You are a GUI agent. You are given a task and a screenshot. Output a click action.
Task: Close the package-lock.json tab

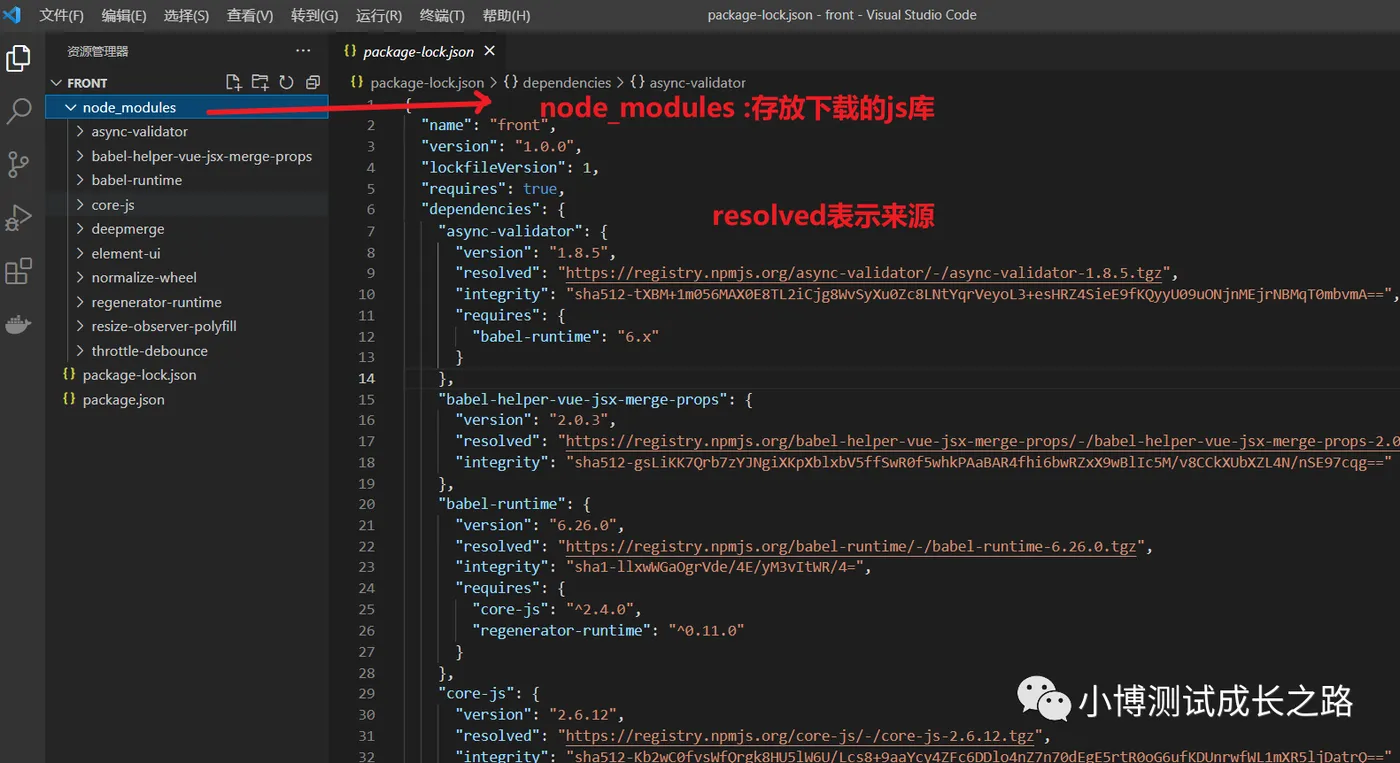(489, 51)
